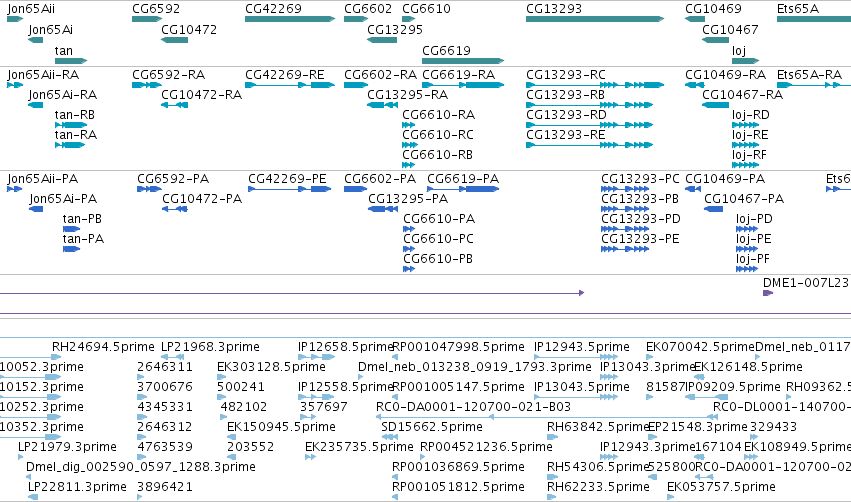Image resolution: width=851 pixels, height=502 pixels.
Task: Click EST EK070042.5prime
Action: 700,347
